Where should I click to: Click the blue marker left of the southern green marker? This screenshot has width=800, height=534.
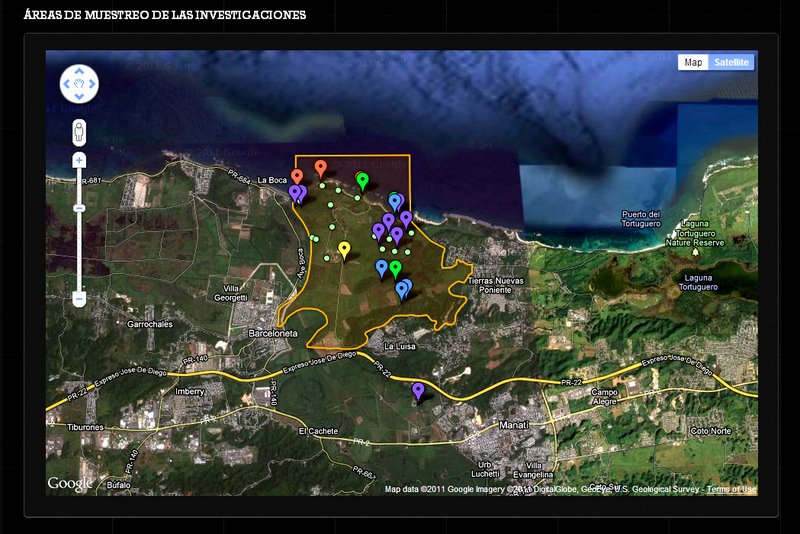click(381, 266)
